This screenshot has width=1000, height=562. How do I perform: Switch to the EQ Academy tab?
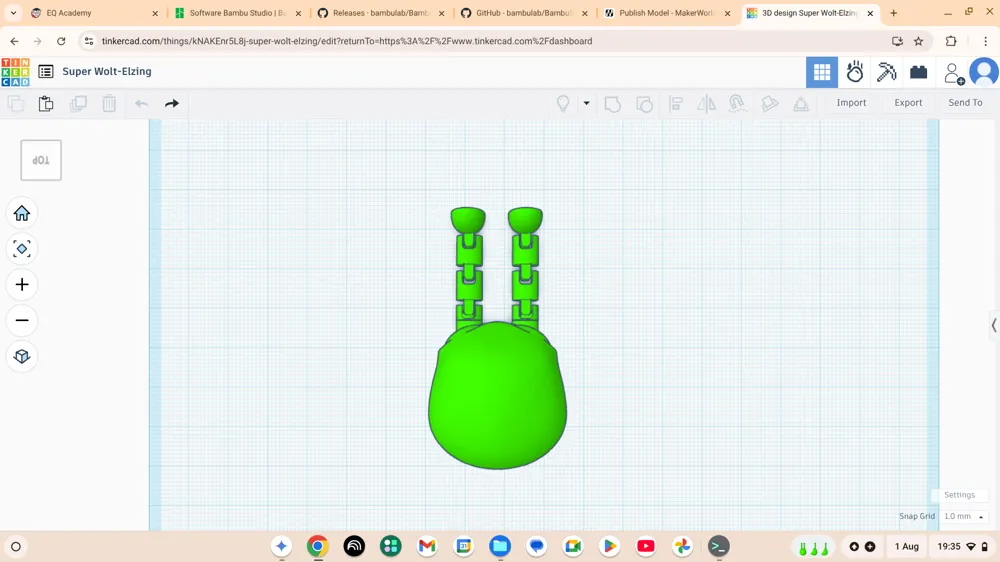point(93,13)
